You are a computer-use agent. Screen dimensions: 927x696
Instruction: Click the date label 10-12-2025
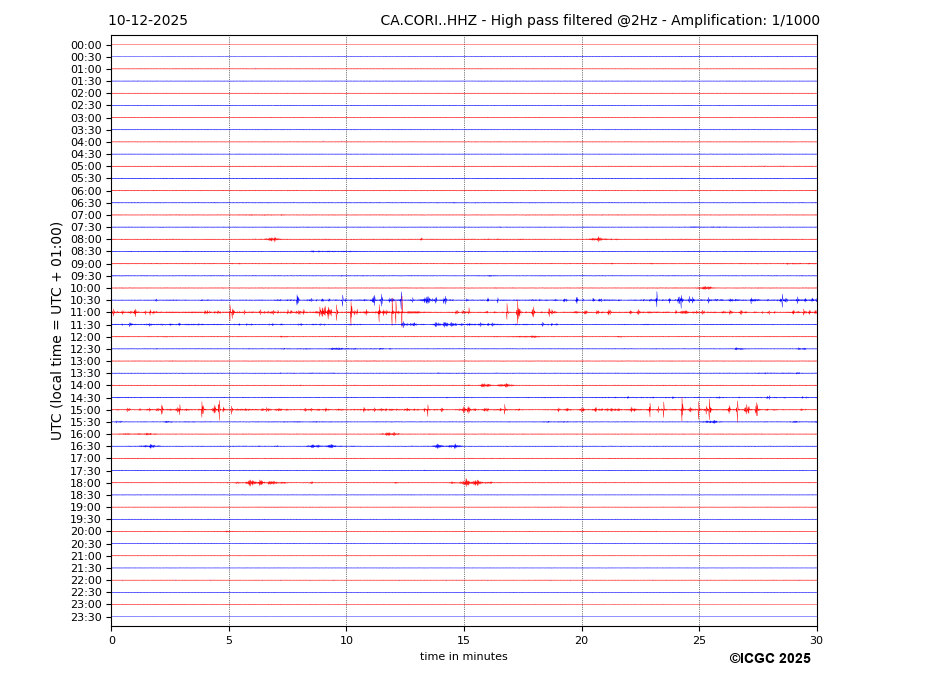coord(148,21)
